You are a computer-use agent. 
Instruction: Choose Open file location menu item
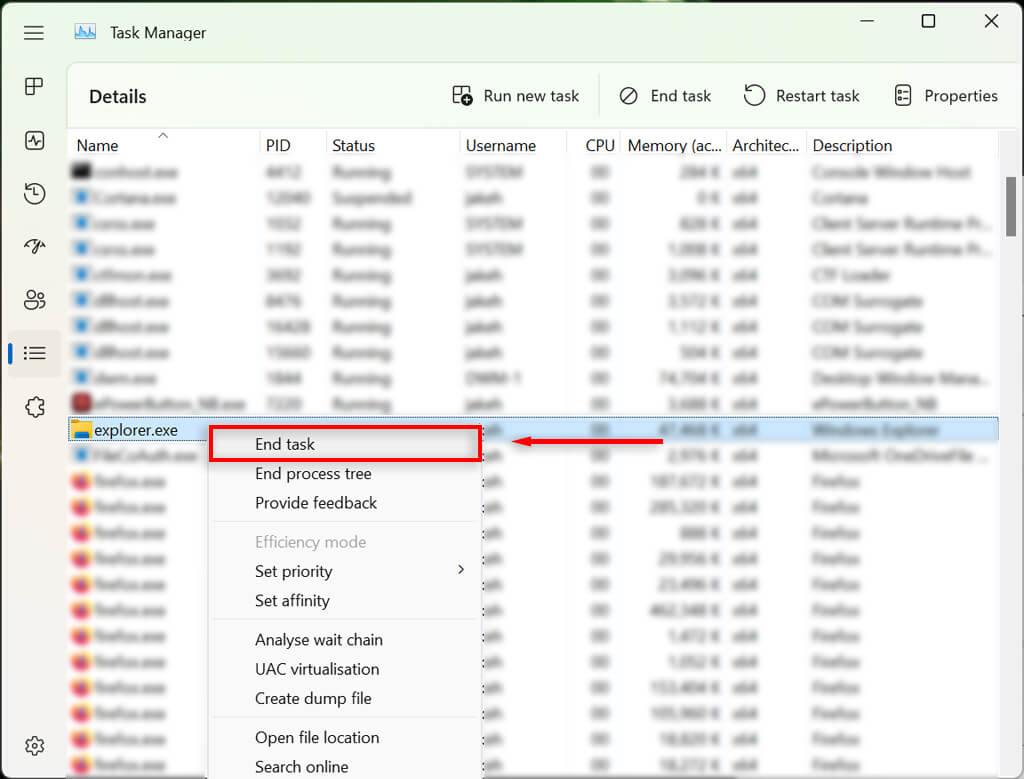(x=317, y=738)
